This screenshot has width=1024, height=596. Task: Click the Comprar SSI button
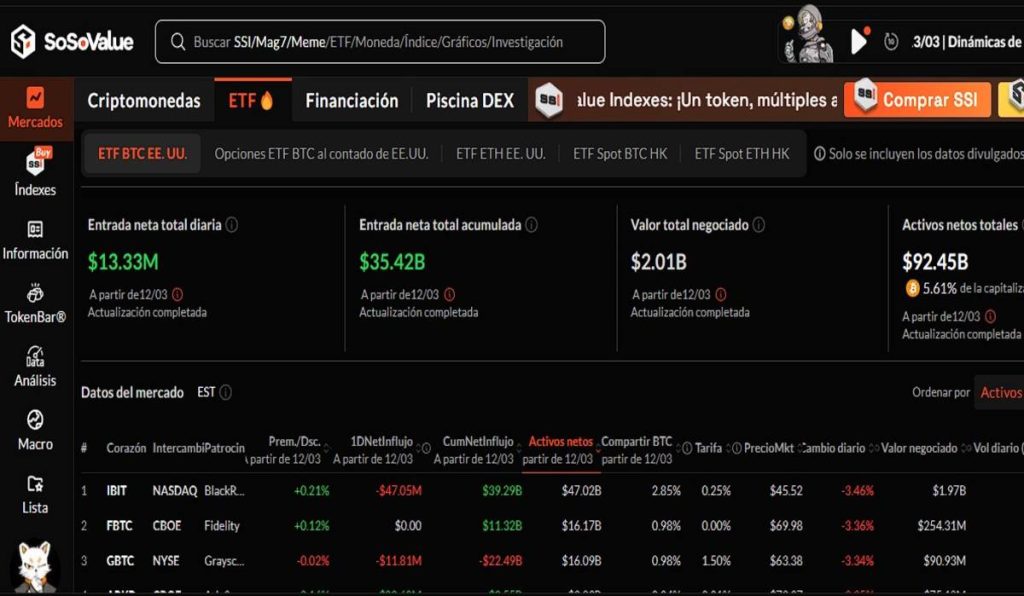point(917,100)
